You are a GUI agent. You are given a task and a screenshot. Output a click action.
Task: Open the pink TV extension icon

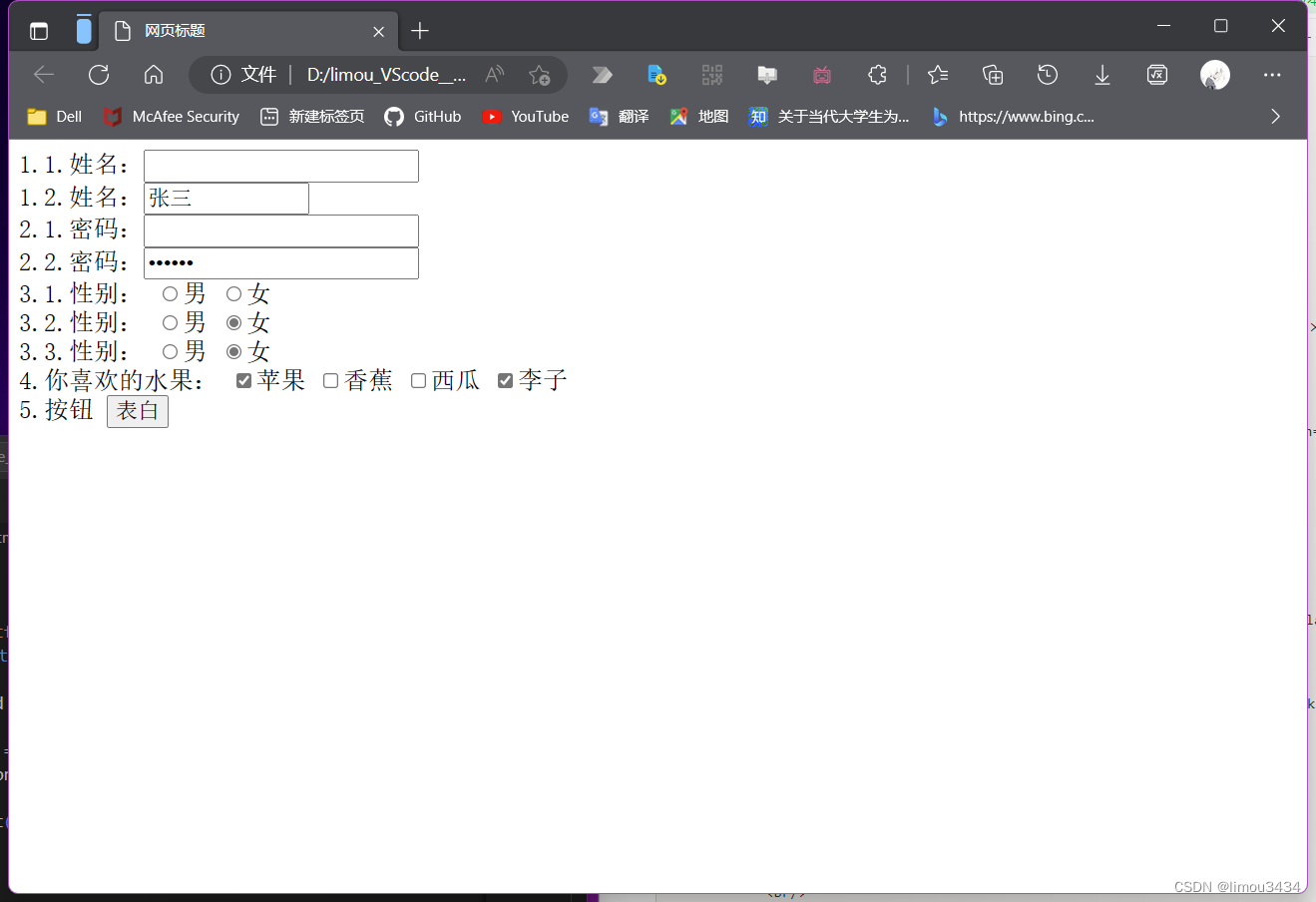pyautogui.click(x=822, y=75)
